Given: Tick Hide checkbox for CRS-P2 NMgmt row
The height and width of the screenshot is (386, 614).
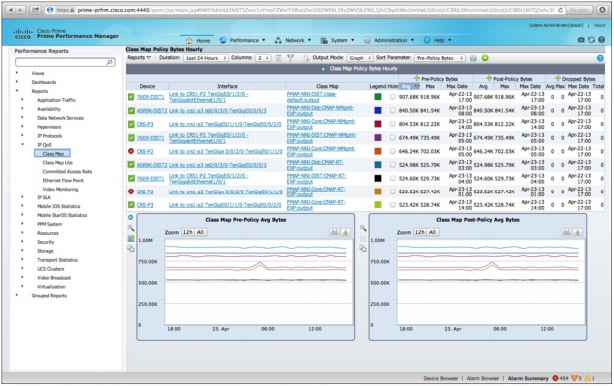Looking at the screenshot, I should [x=393, y=151].
